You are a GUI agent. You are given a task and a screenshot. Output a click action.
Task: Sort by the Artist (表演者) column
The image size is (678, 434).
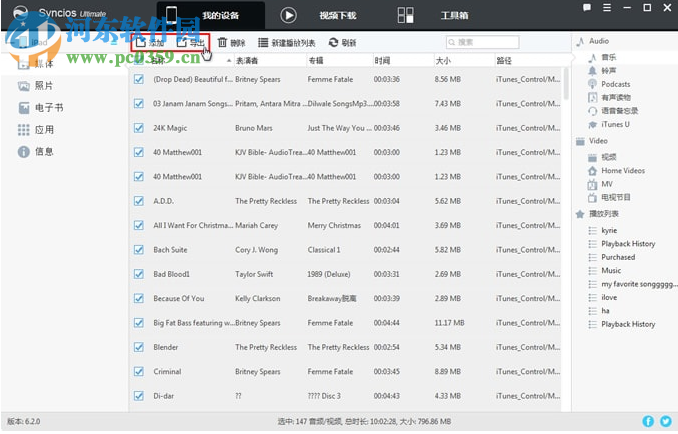[270, 61]
